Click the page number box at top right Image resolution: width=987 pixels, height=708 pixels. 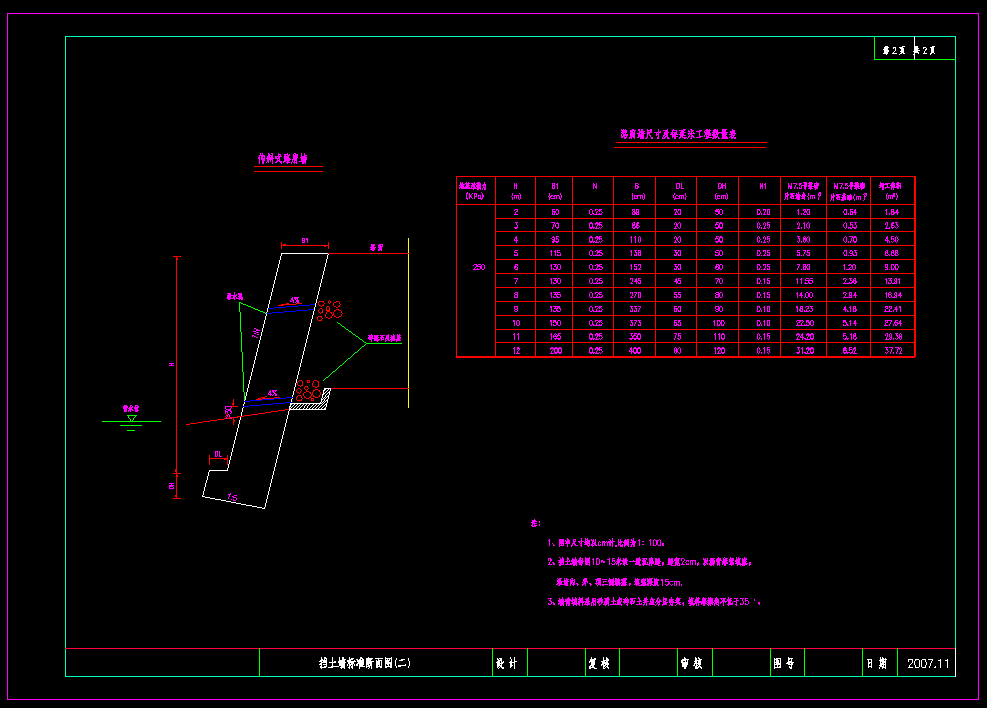click(914, 49)
